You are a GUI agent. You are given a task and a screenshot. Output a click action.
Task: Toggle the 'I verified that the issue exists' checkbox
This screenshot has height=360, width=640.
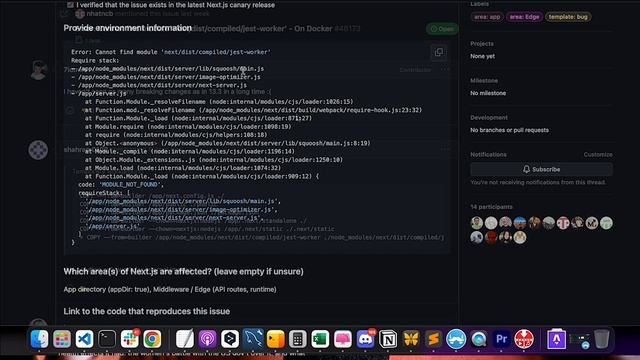coord(70,5)
